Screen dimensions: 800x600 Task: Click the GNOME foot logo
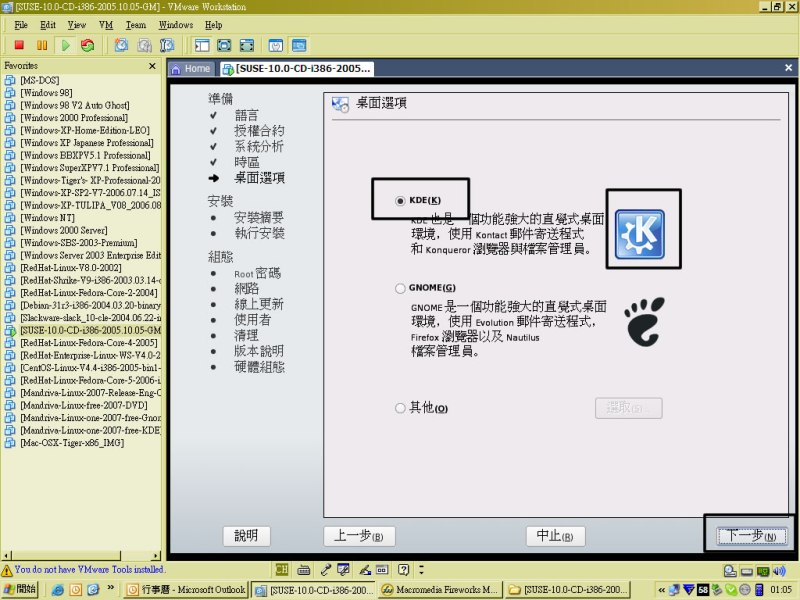point(644,322)
